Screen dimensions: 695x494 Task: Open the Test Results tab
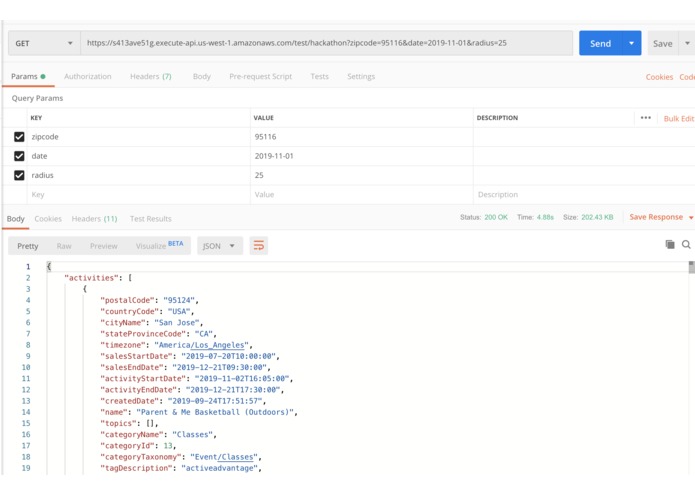point(151,218)
